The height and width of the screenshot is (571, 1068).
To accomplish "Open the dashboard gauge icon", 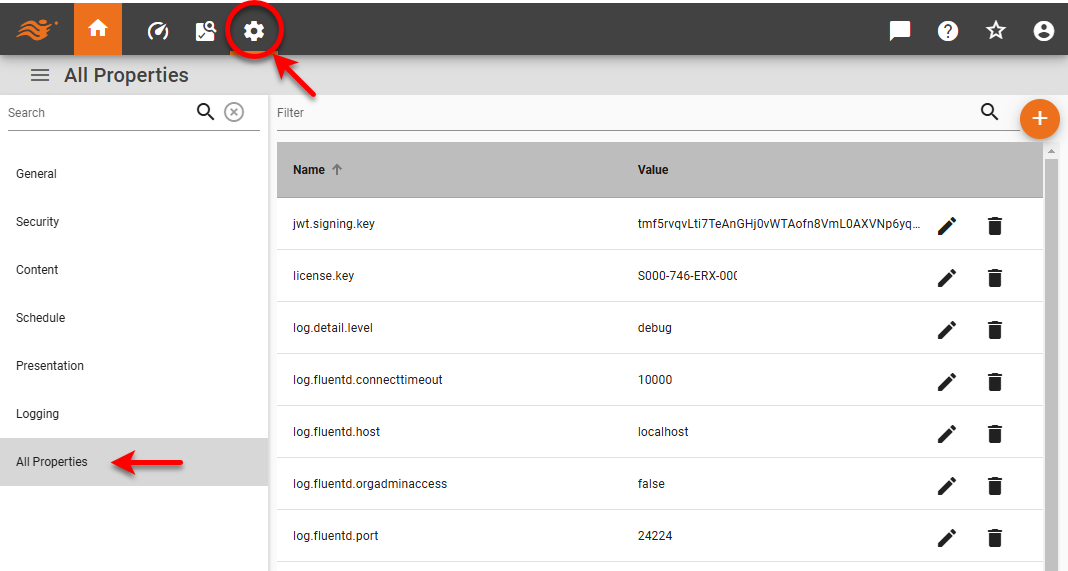I will coord(158,31).
